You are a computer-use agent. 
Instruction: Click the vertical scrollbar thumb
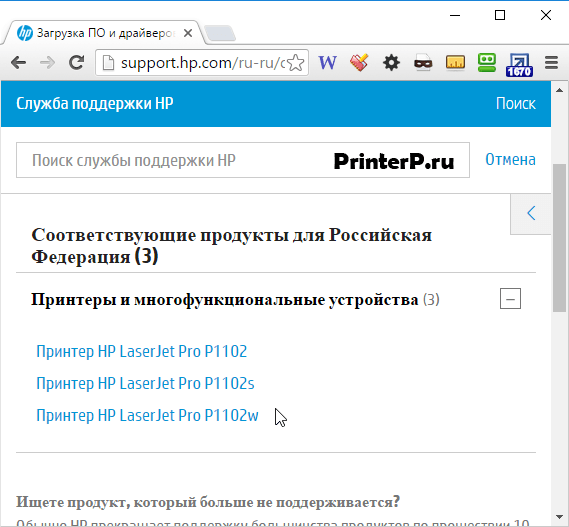pos(560,238)
